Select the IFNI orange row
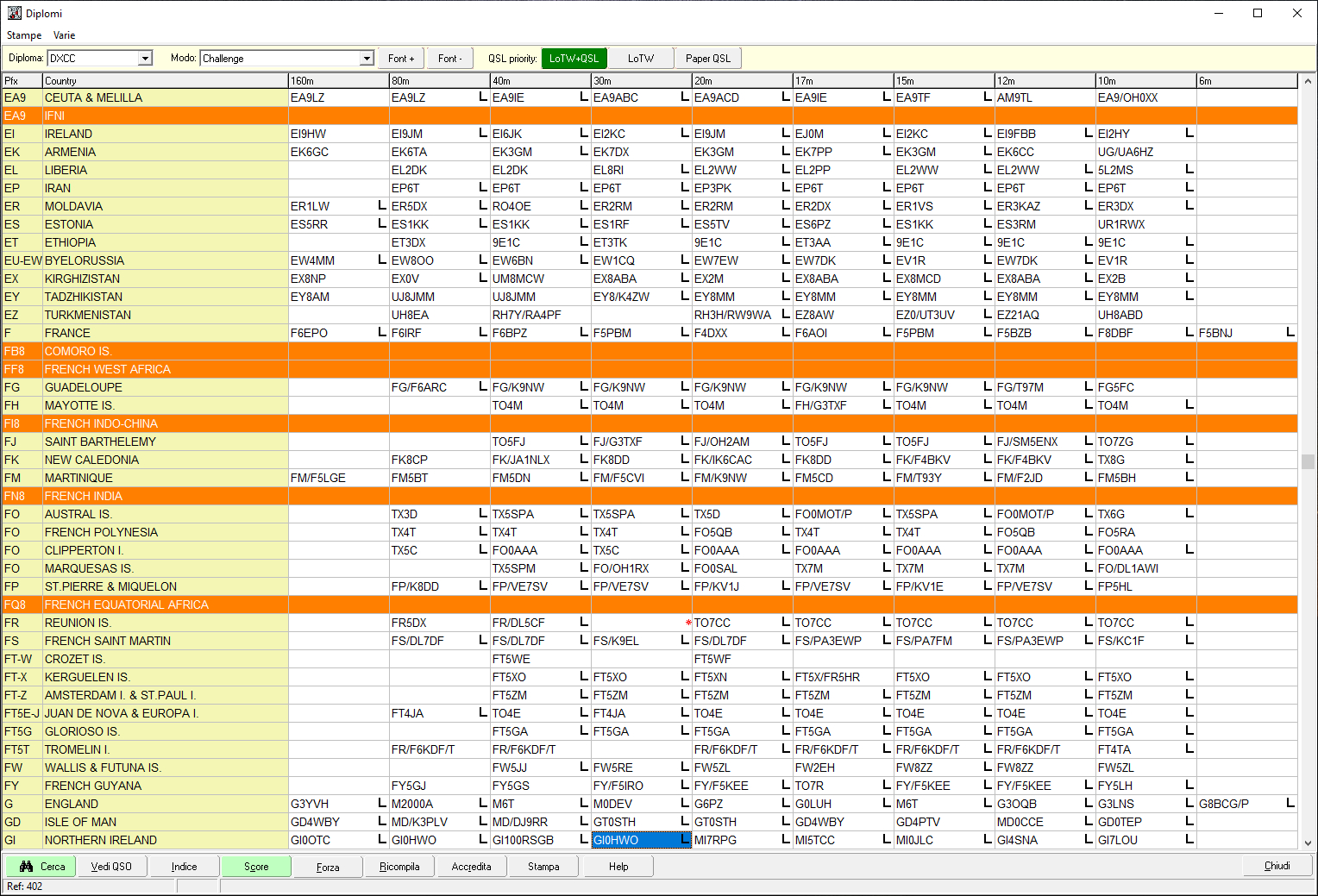 [x=650, y=116]
